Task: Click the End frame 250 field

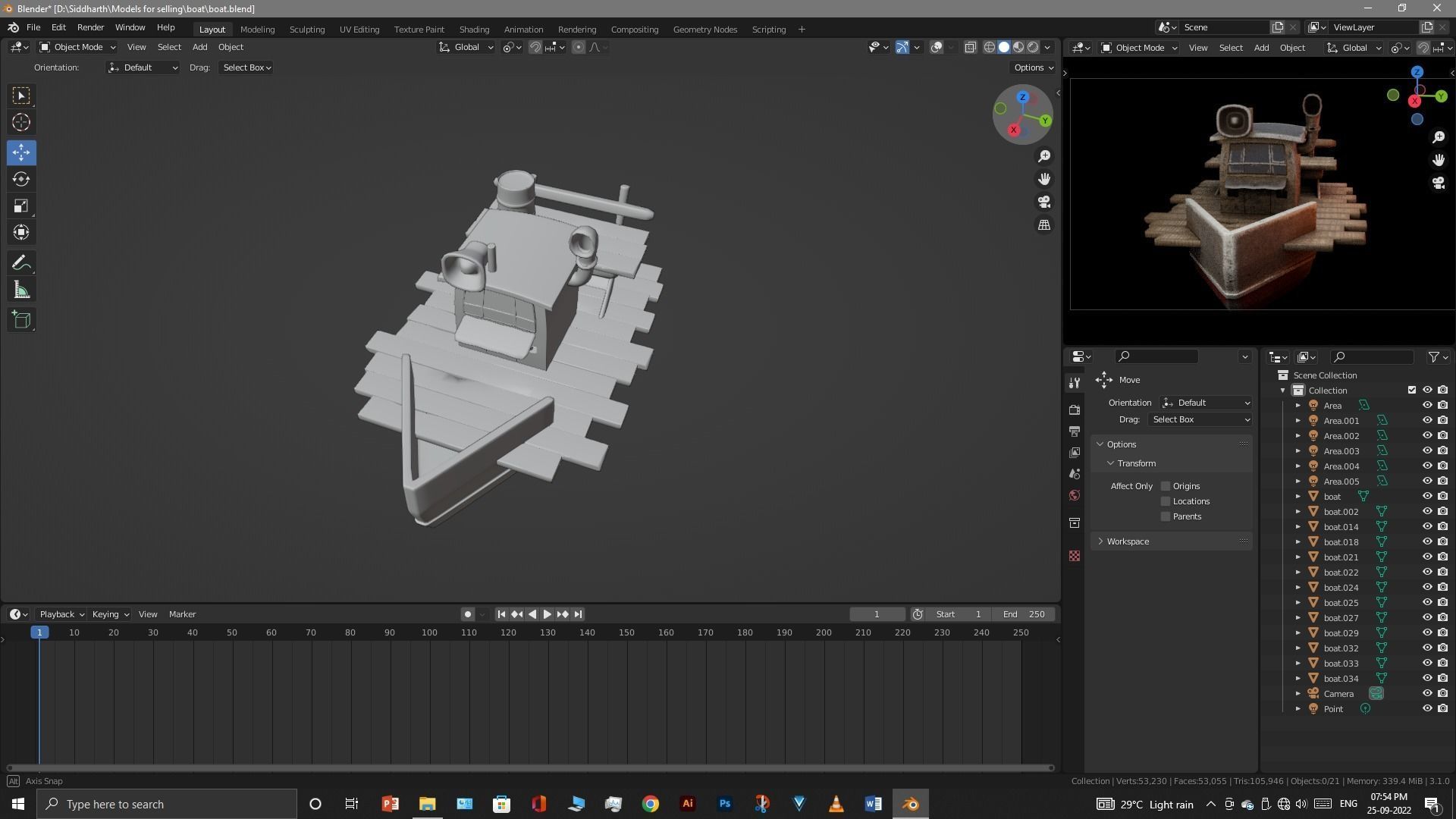Action: pos(1024,614)
